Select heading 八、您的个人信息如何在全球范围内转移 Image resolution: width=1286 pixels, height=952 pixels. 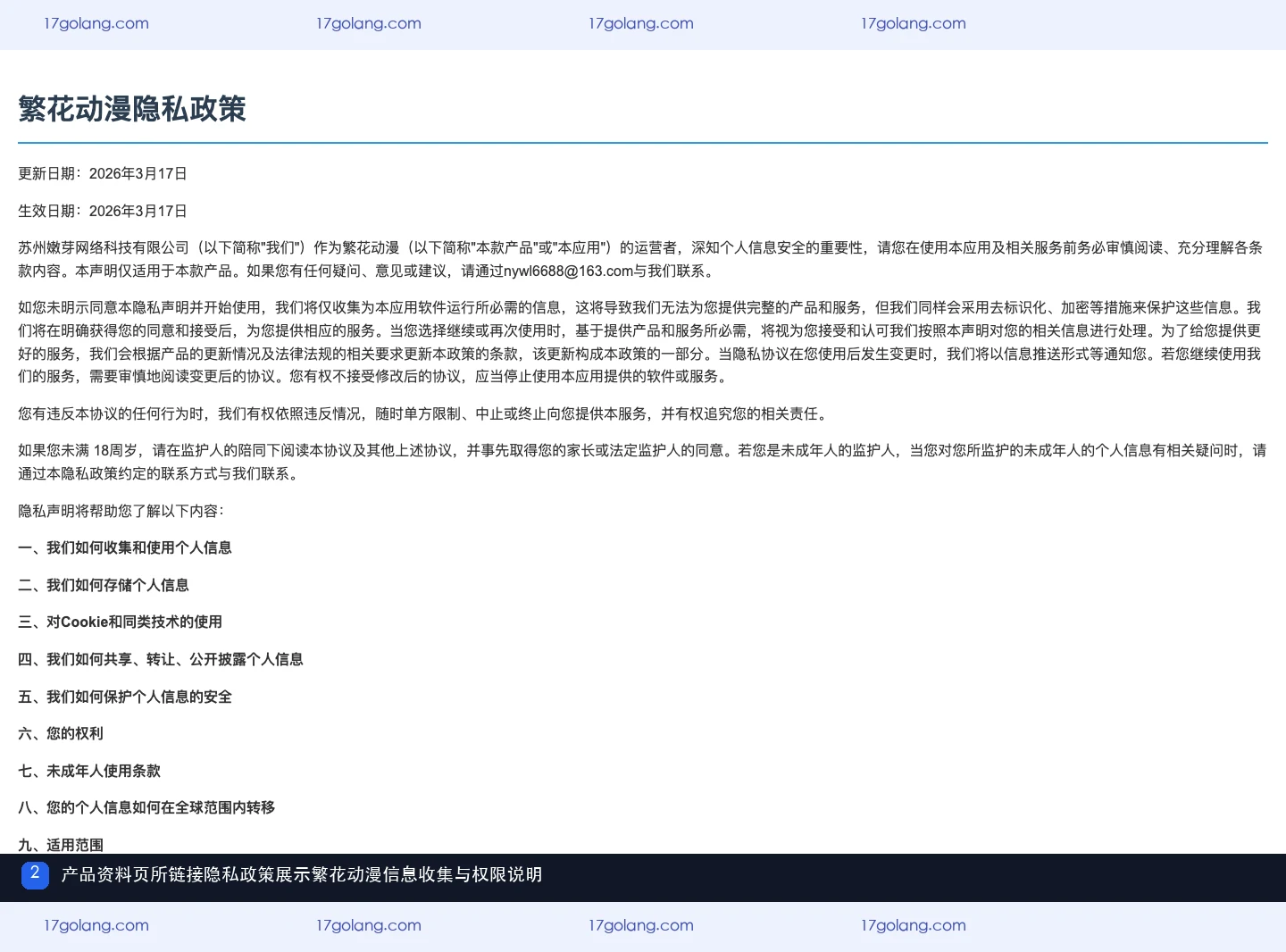tap(146, 807)
